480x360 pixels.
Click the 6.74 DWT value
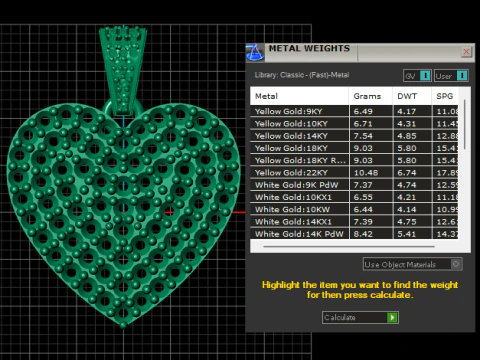coord(407,173)
